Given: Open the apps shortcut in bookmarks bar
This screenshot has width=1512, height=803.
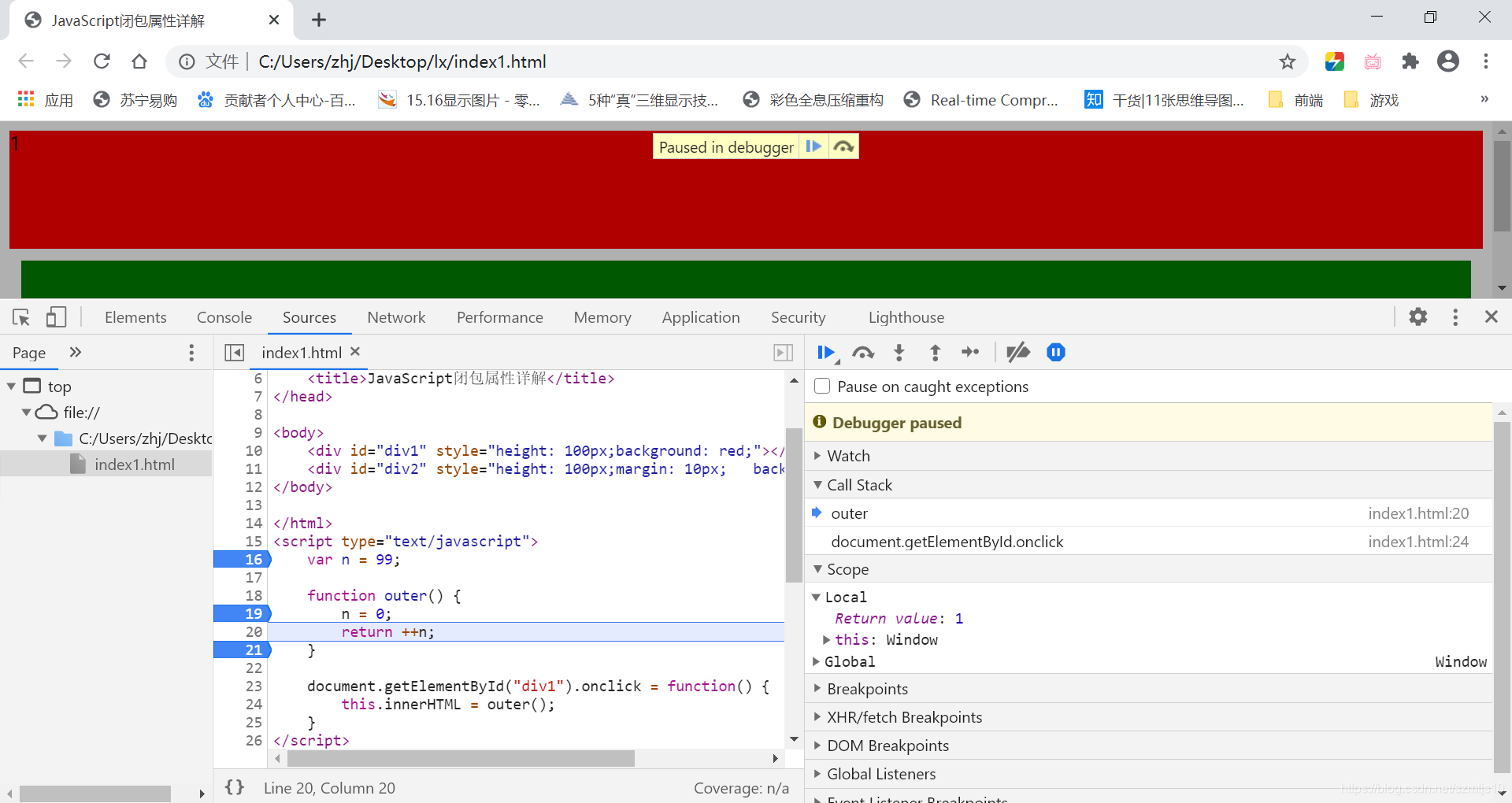Looking at the screenshot, I should pyautogui.click(x=45, y=100).
